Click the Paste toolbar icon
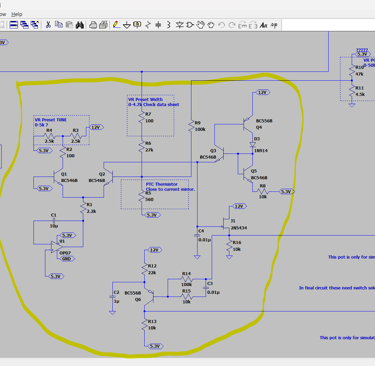 point(69,25)
